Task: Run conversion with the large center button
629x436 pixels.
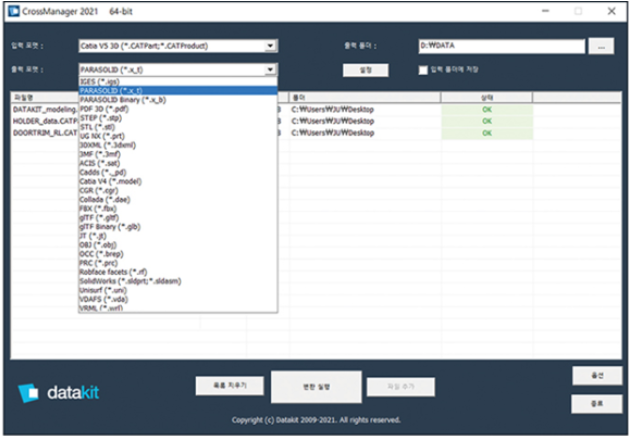Action: [x=316, y=387]
